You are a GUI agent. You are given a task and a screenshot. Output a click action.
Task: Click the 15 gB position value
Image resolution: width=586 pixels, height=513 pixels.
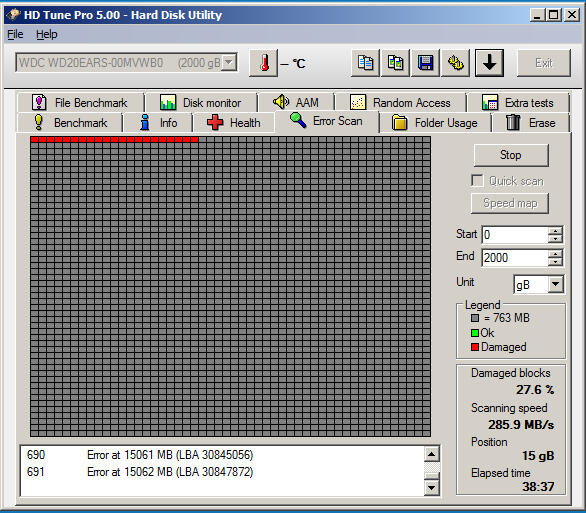pyautogui.click(x=538, y=456)
